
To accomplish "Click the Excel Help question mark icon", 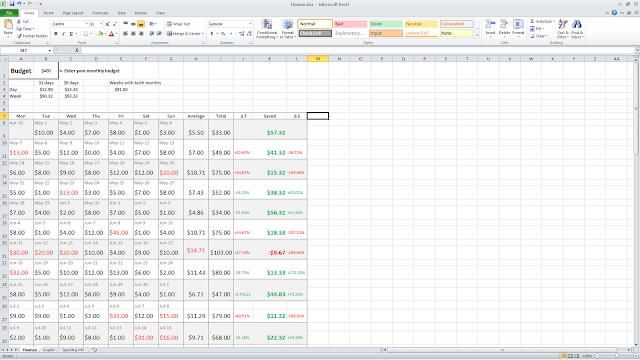I will (614, 13).
